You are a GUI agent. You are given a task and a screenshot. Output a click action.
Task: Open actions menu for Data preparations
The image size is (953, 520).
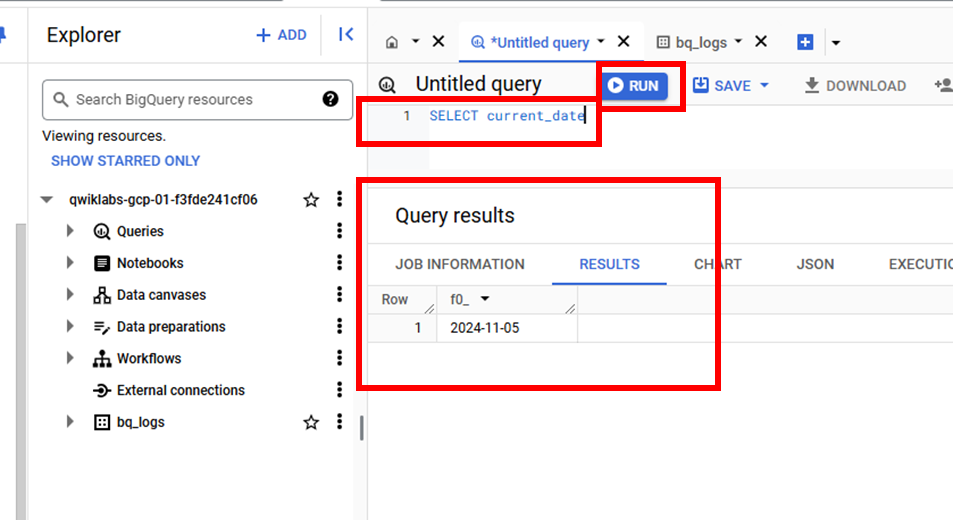pyautogui.click(x=339, y=326)
